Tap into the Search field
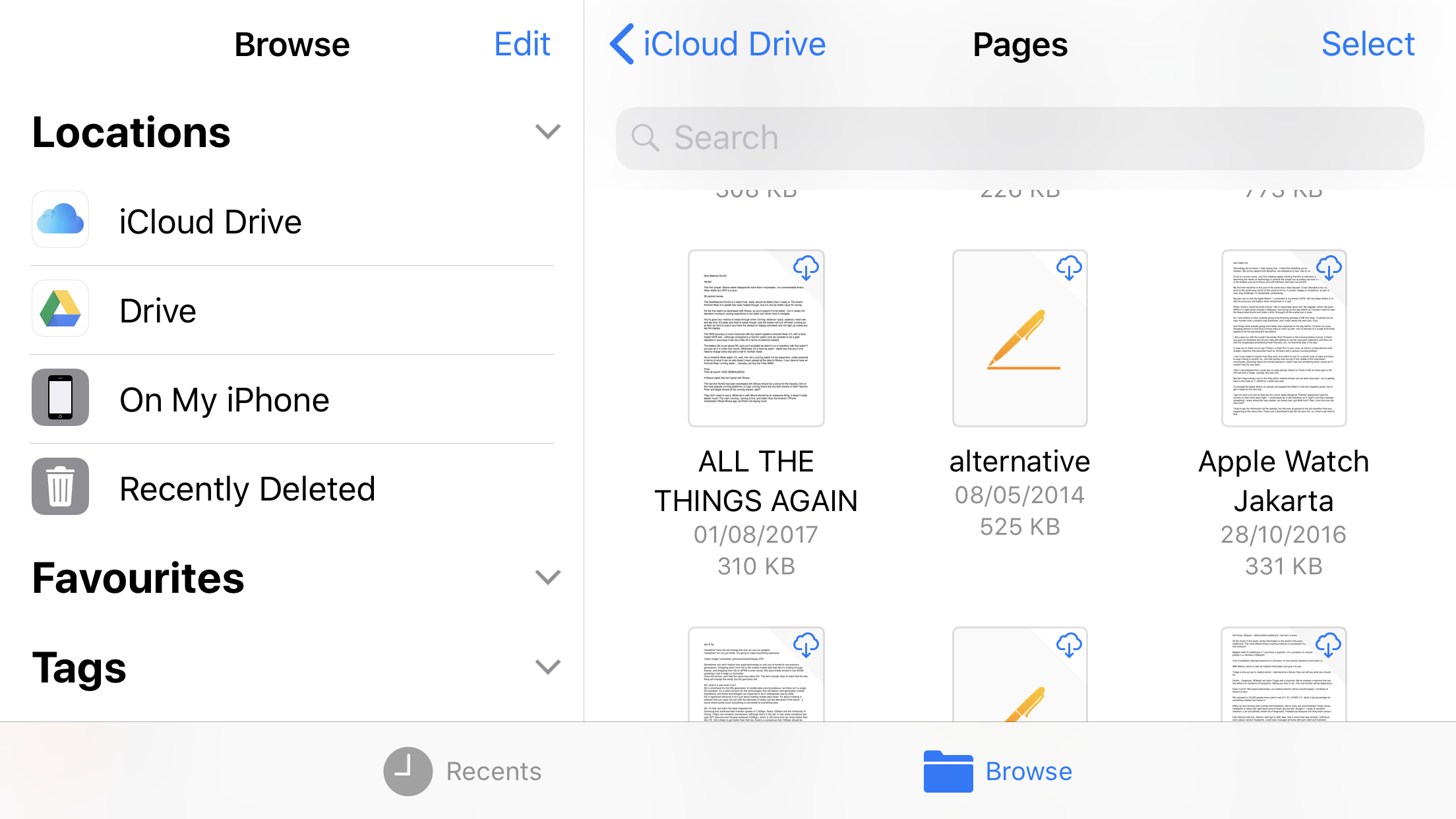Screen dimensions: 1456x819 tap(1019, 138)
